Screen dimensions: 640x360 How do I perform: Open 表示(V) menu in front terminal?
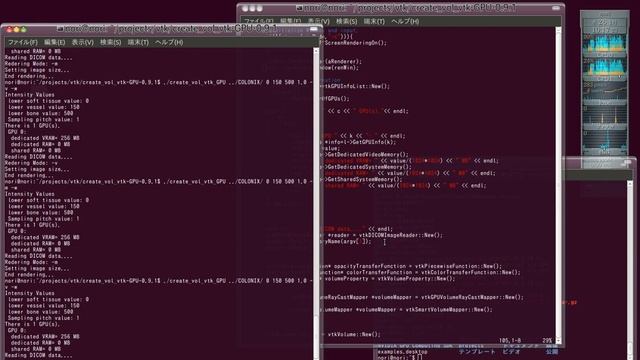click(x=82, y=42)
